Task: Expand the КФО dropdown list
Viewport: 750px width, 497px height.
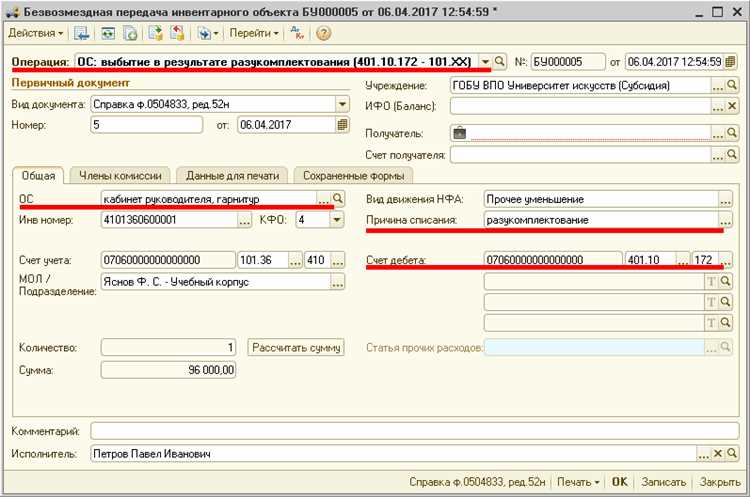Action: point(337,220)
